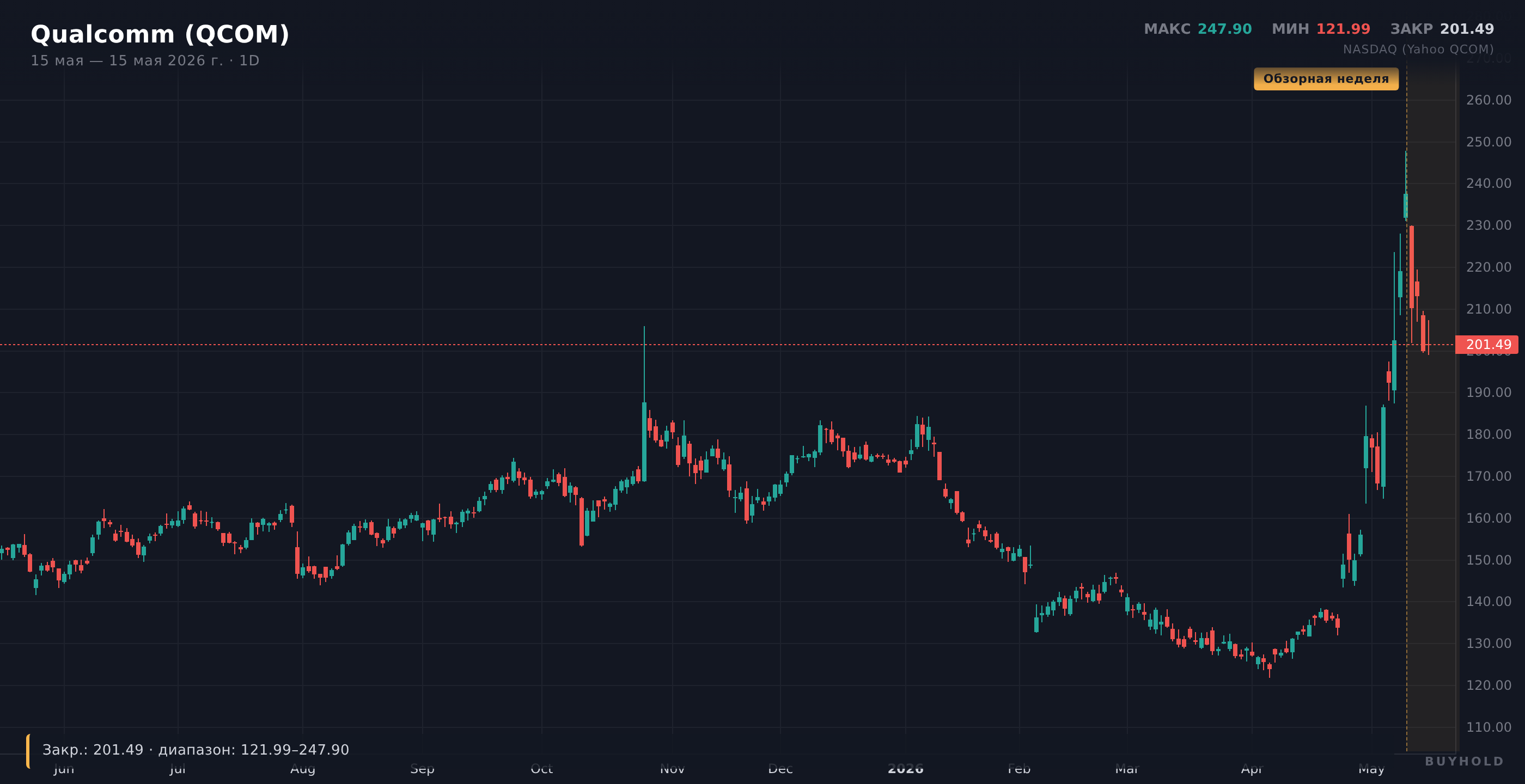Click the 150.00 price axis label
Screen dimensions: 1525x784
(x=1489, y=560)
